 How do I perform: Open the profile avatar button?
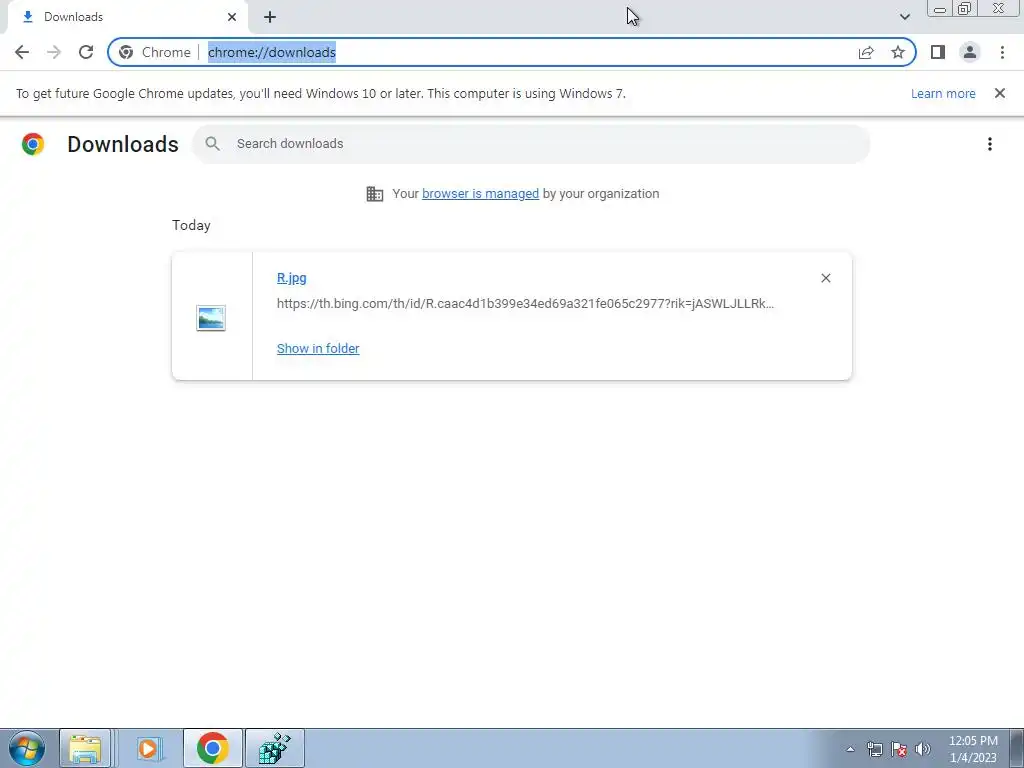pos(970,52)
